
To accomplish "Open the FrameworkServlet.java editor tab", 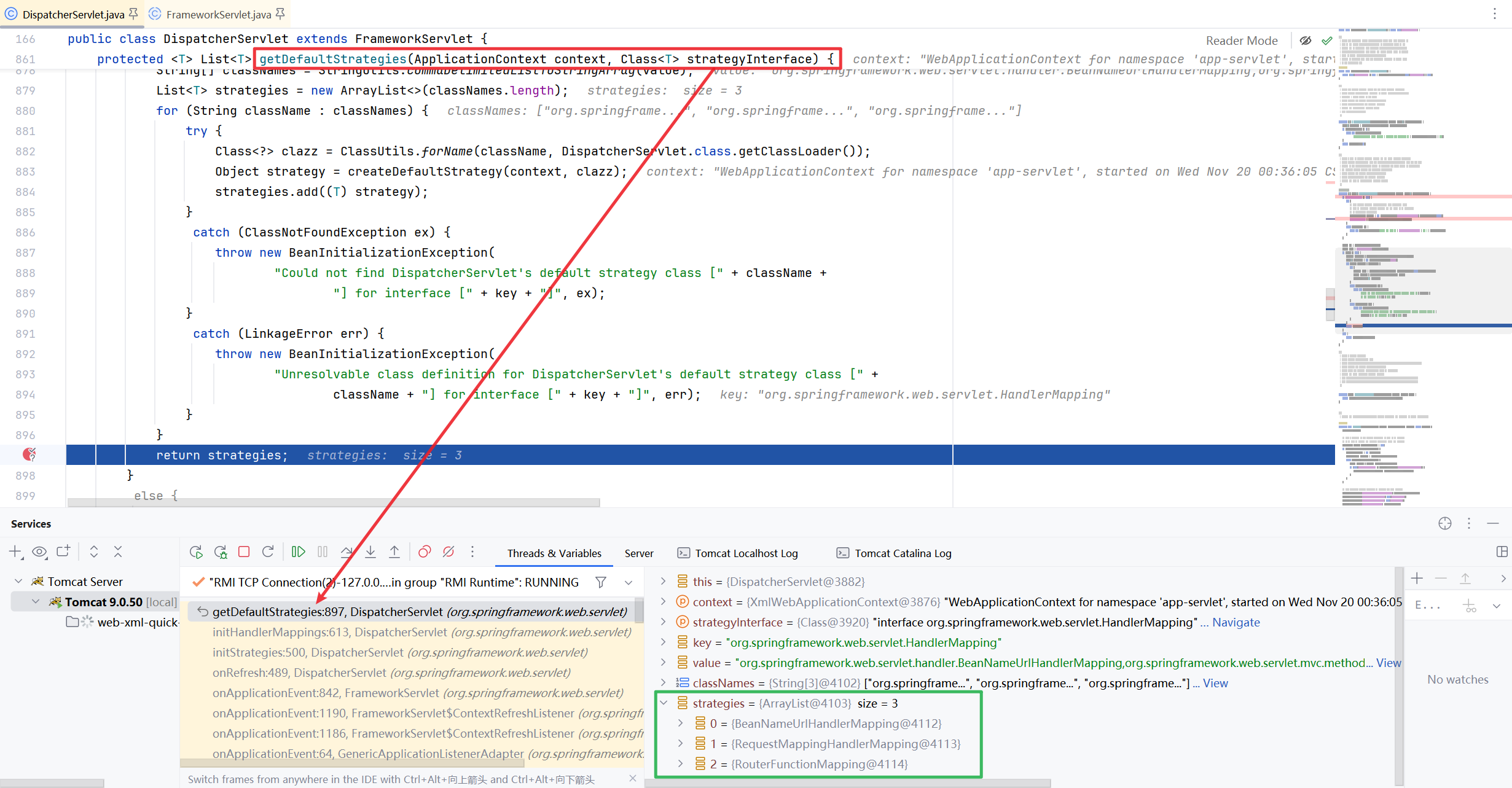I will pyautogui.click(x=218, y=14).
